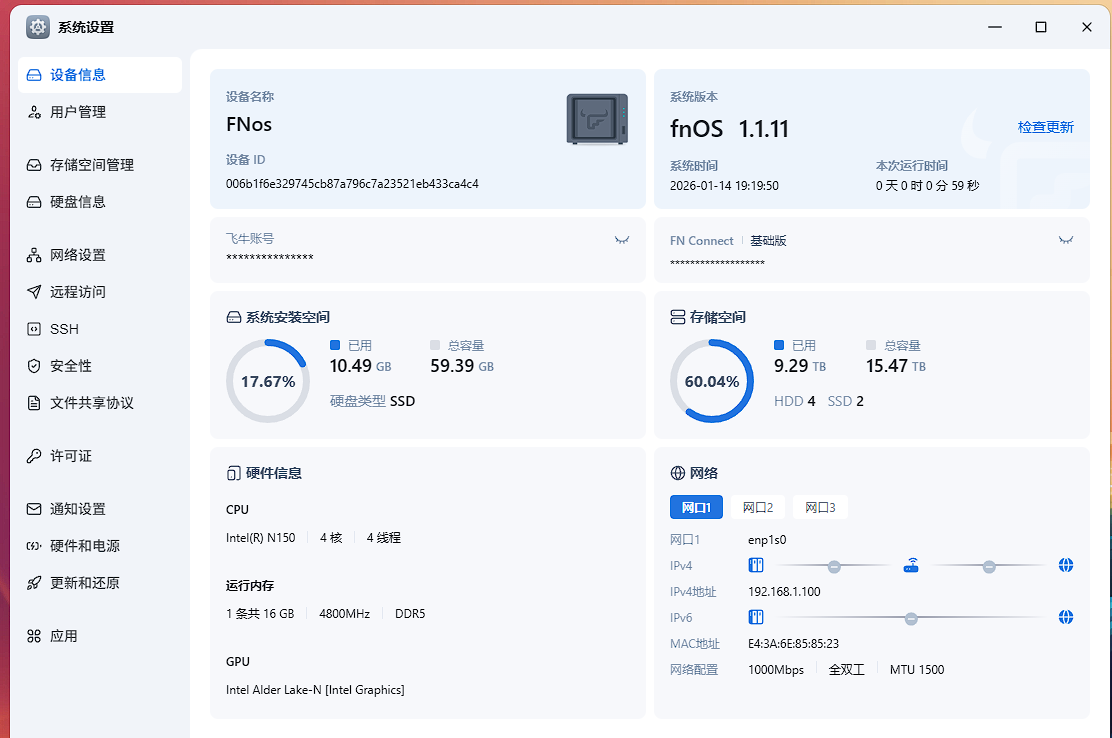Click the device ID string

tap(352, 184)
